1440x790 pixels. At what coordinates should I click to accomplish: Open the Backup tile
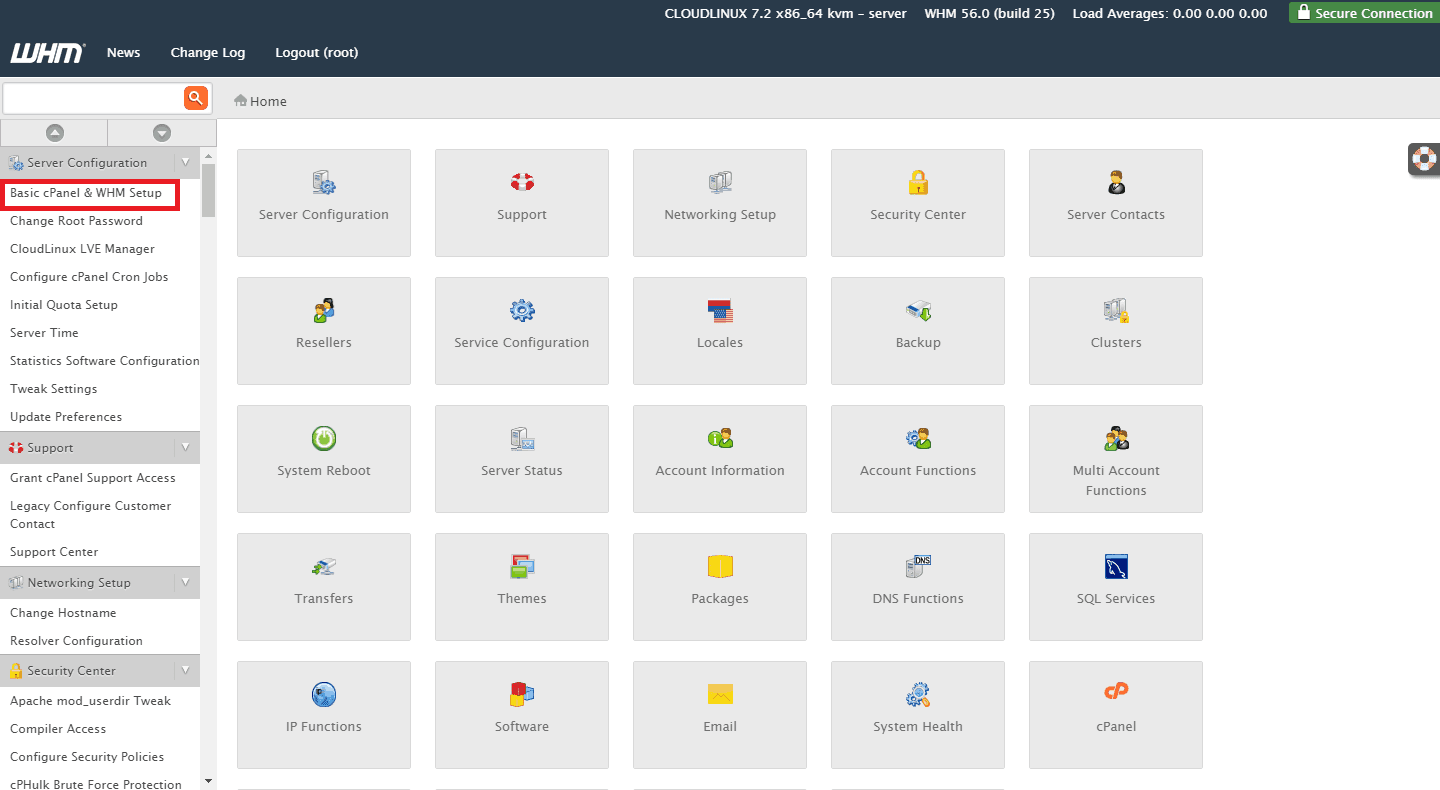[918, 331]
